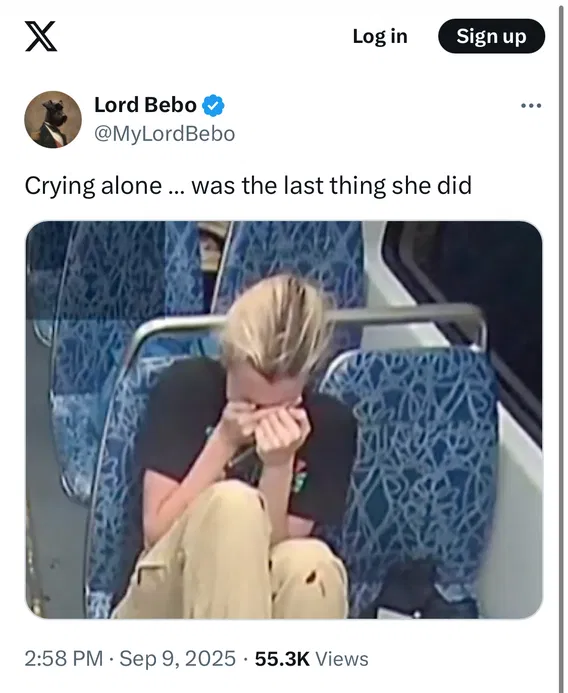Visit the @MyLordBebo handle link
Image resolution: width=568 pixels, height=693 pixels.
tap(164, 134)
